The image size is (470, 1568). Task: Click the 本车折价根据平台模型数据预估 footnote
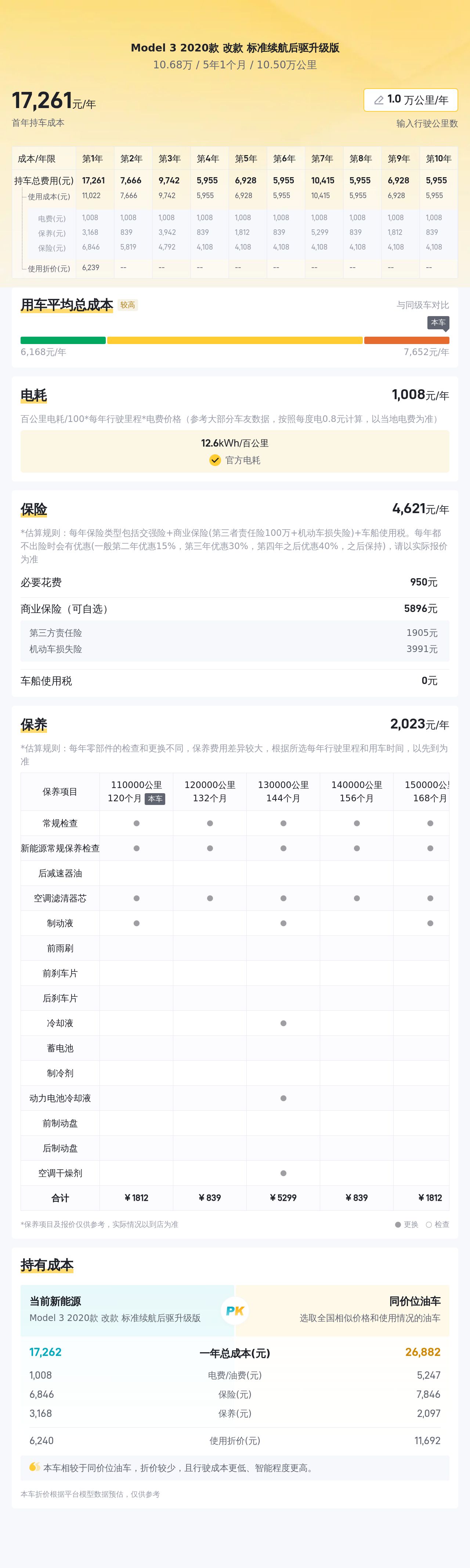pos(90,1494)
